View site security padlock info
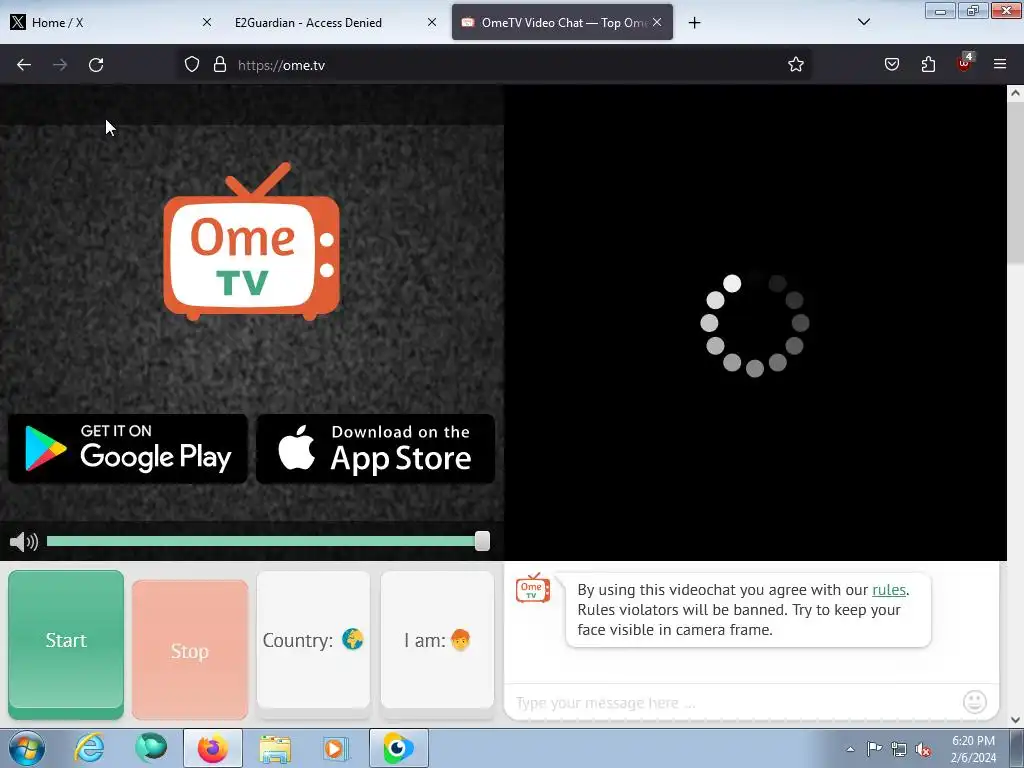 [220, 64]
